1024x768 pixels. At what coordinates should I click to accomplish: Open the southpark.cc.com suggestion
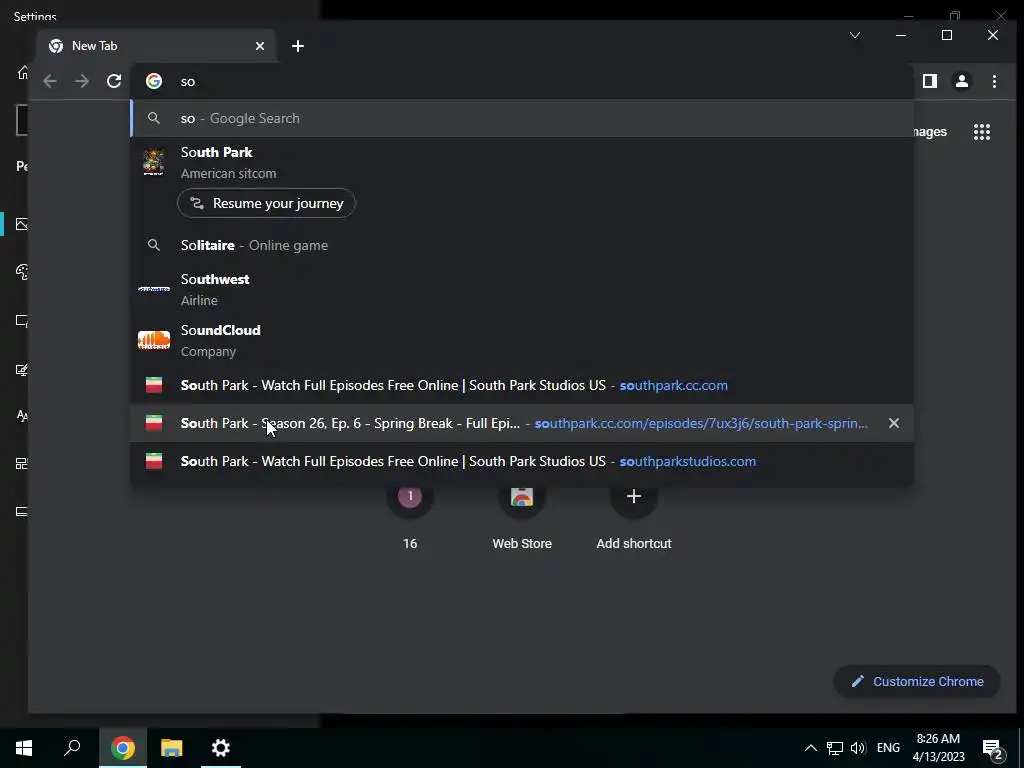[522, 385]
